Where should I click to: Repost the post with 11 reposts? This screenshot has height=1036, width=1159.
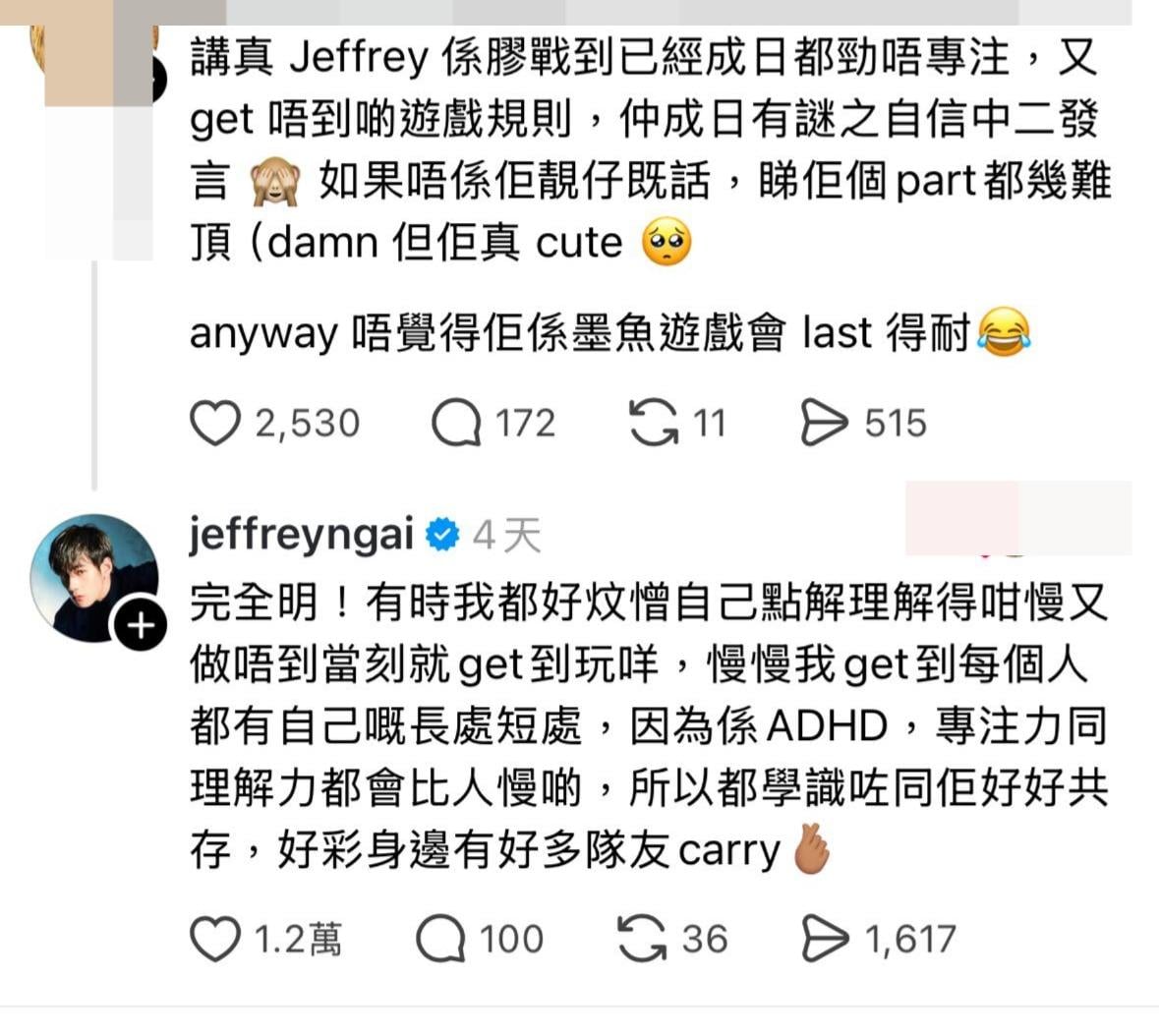tap(654, 423)
